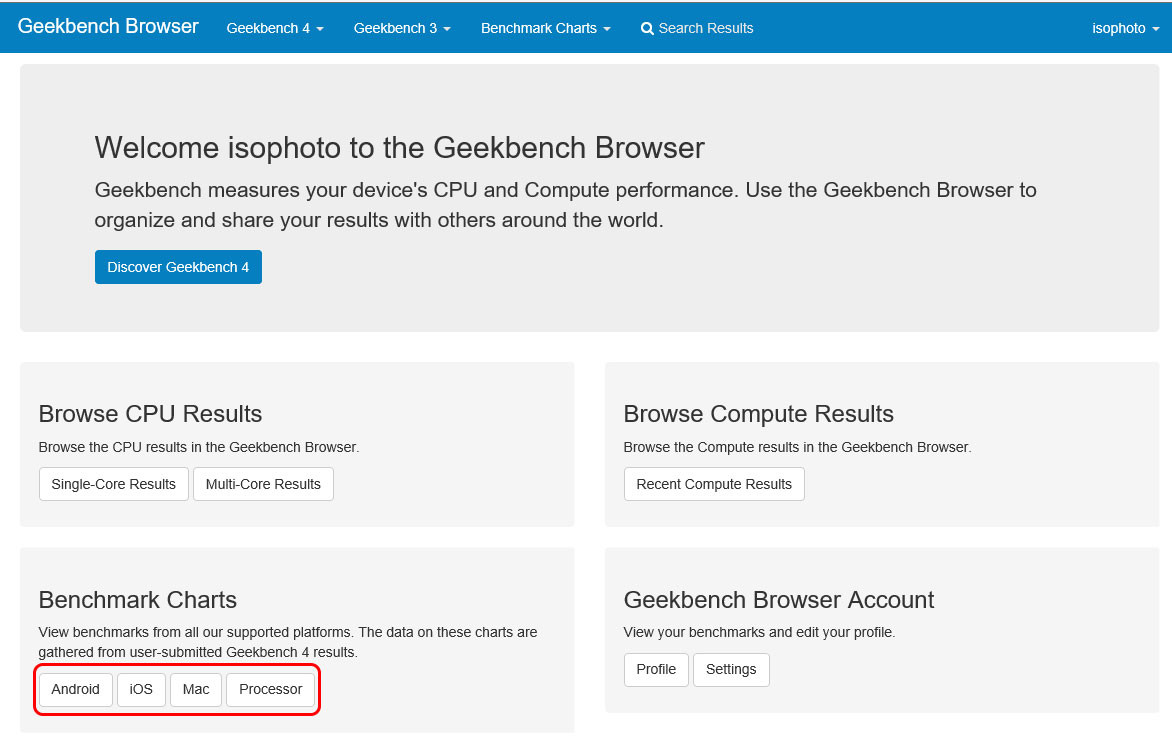Open the iOS benchmark chart
This screenshot has width=1172, height=753.
(141, 689)
